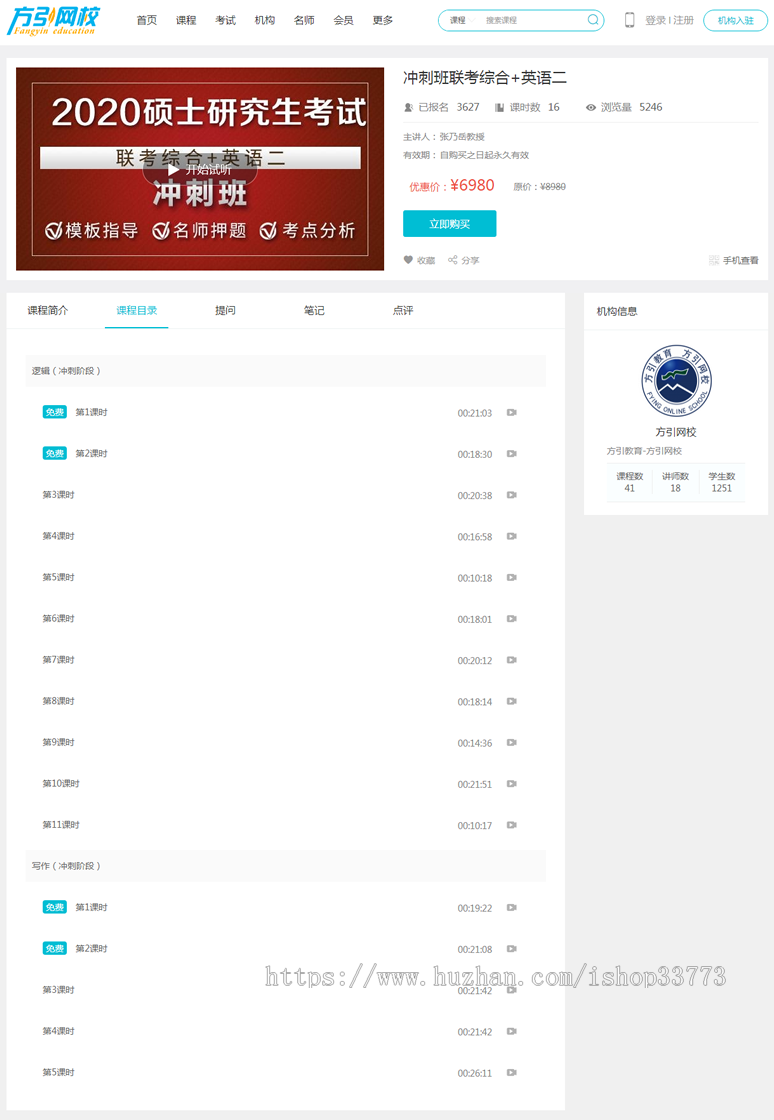The image size is (774, 1120).
Task: Click the Fangyin education logo
Action: tap(53, 21)
